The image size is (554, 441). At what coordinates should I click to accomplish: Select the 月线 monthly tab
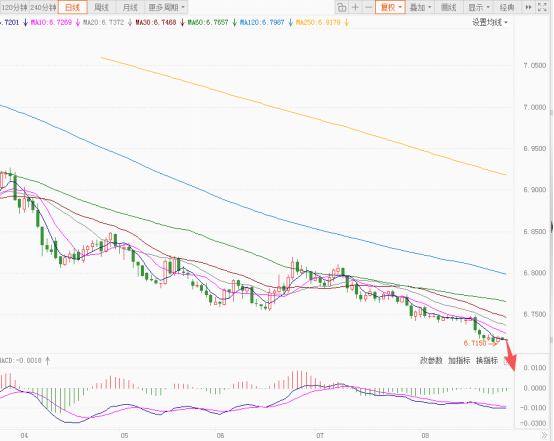(130, 7)
